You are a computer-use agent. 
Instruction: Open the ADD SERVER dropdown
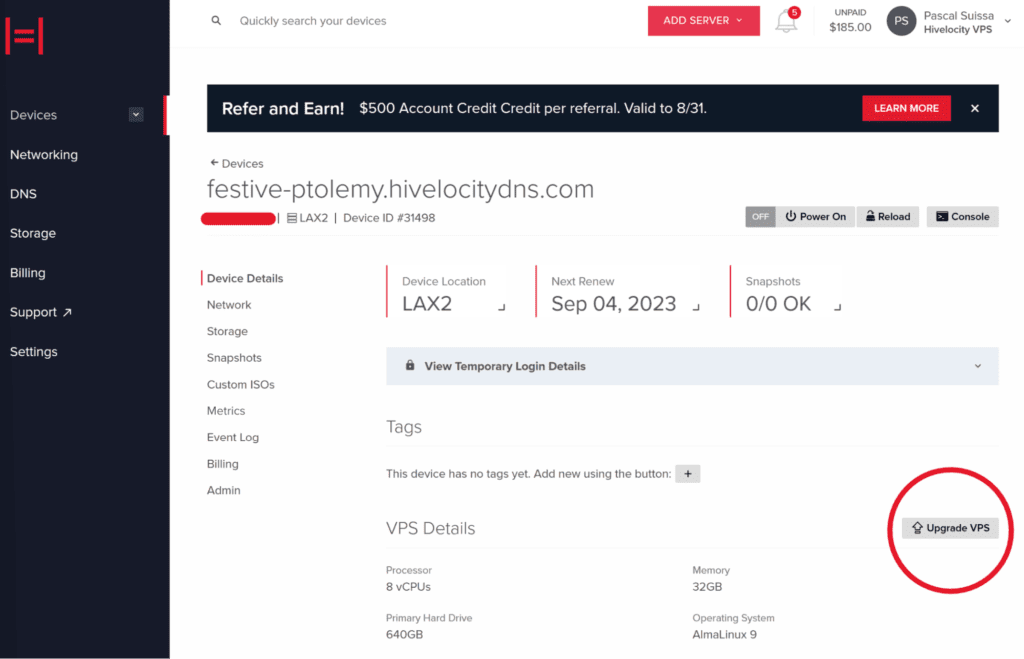click(x=703, y=20)
